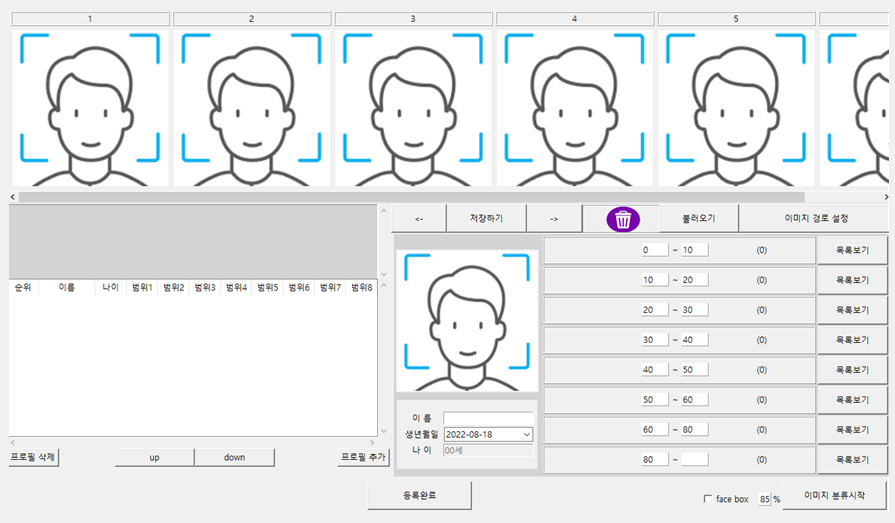Image resolution: width=895 pixels, height=523 pixels.
Task: Click the 이름 name input field
Action: point(488,418)
